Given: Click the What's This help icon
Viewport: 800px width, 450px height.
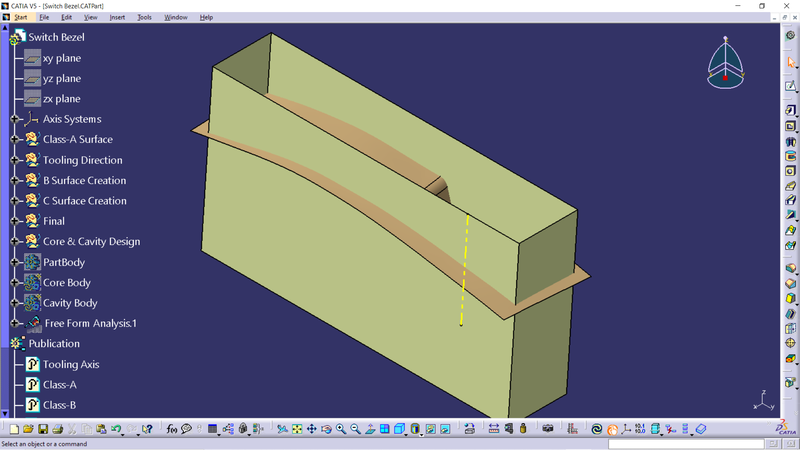Looking at the screenshot, I should [147, 429].
